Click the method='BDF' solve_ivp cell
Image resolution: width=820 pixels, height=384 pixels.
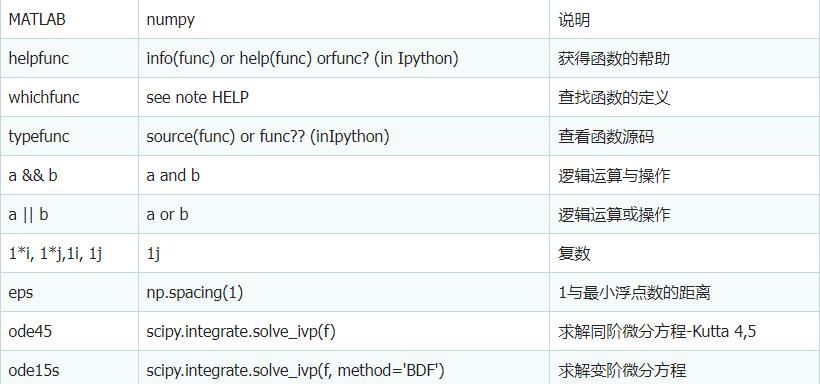coord(344,368)
